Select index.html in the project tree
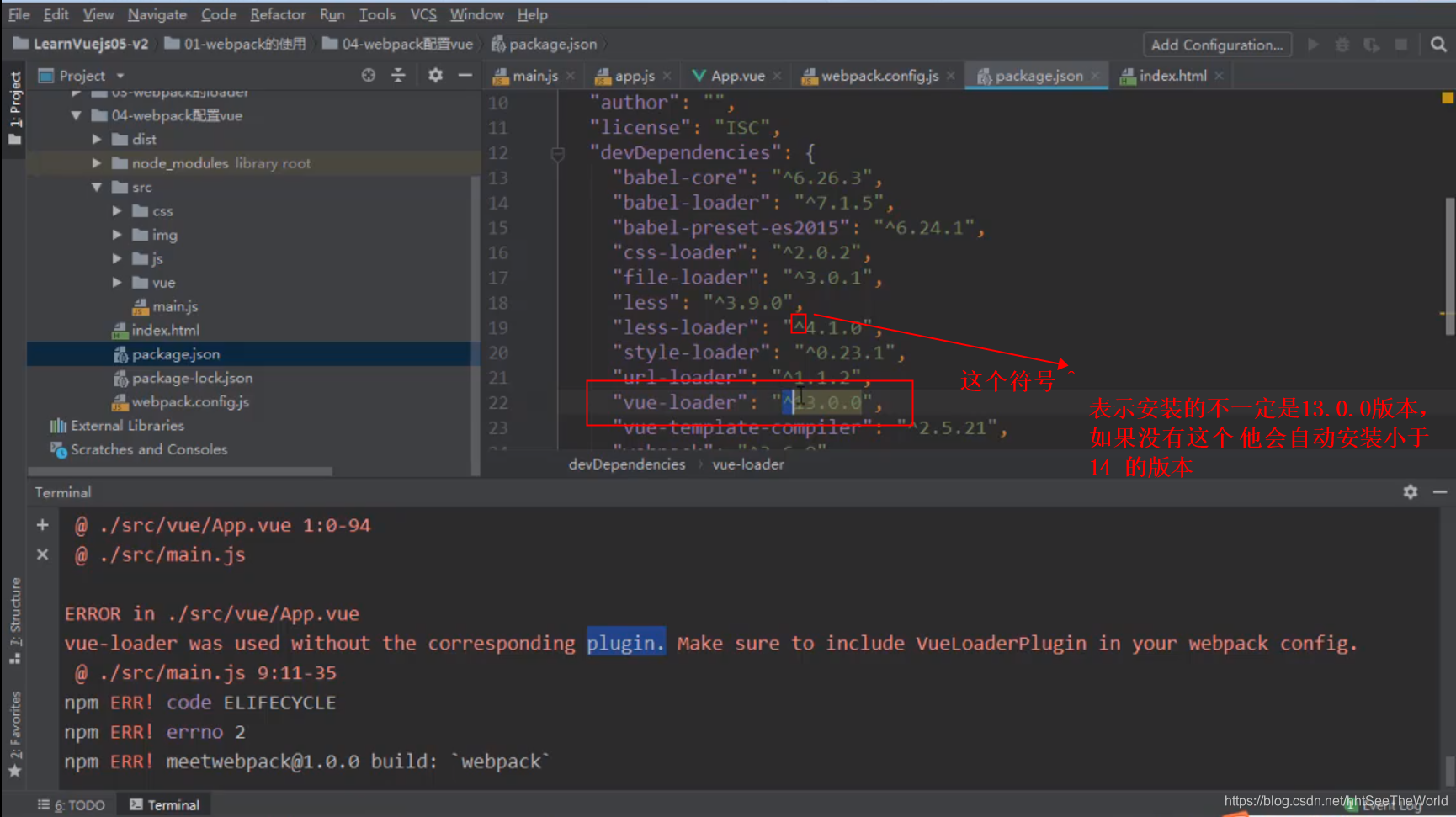The image size is (1456, 817). 156,330
